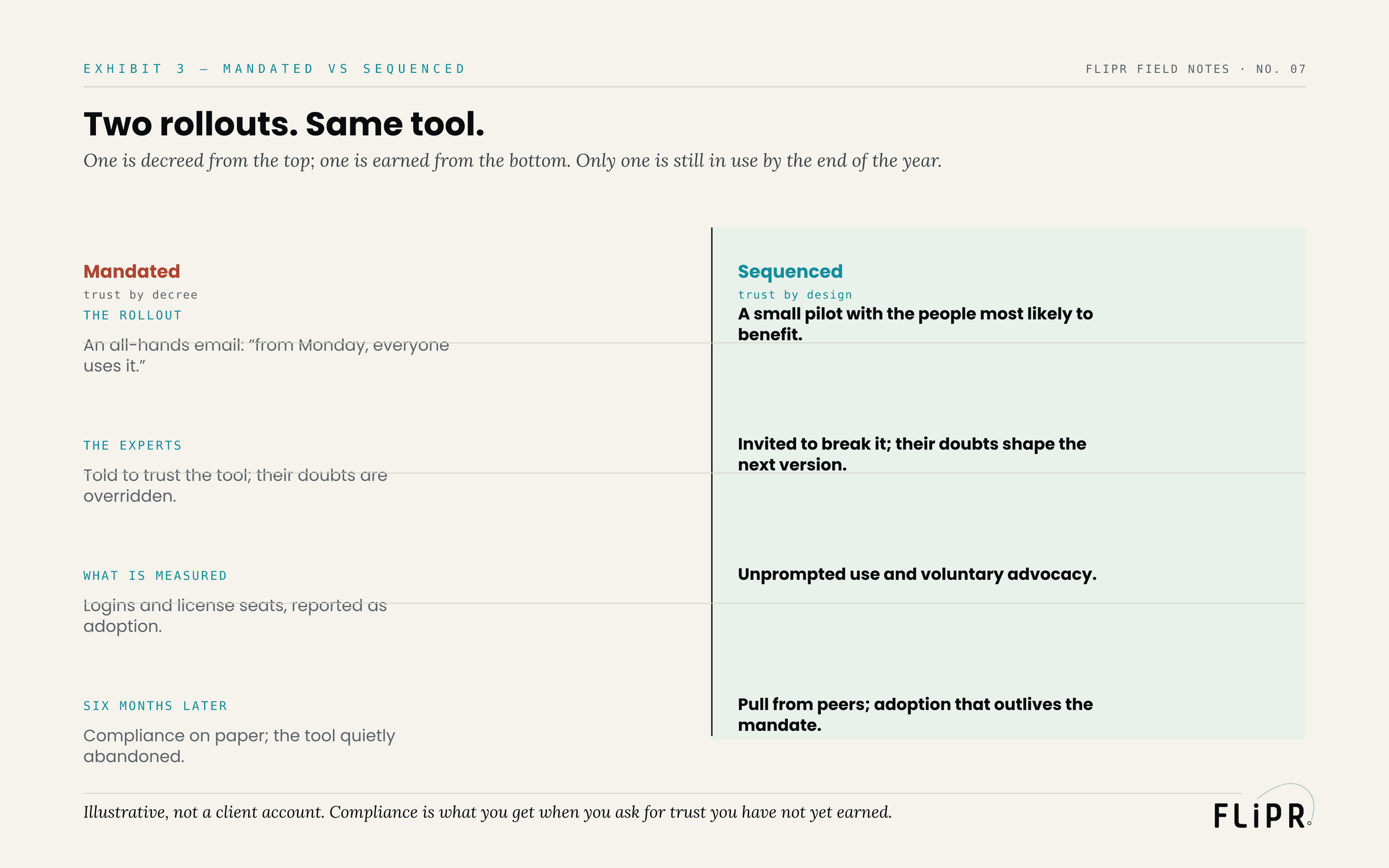Click the 'trust by design' subtitle

(x=795, y=295)
